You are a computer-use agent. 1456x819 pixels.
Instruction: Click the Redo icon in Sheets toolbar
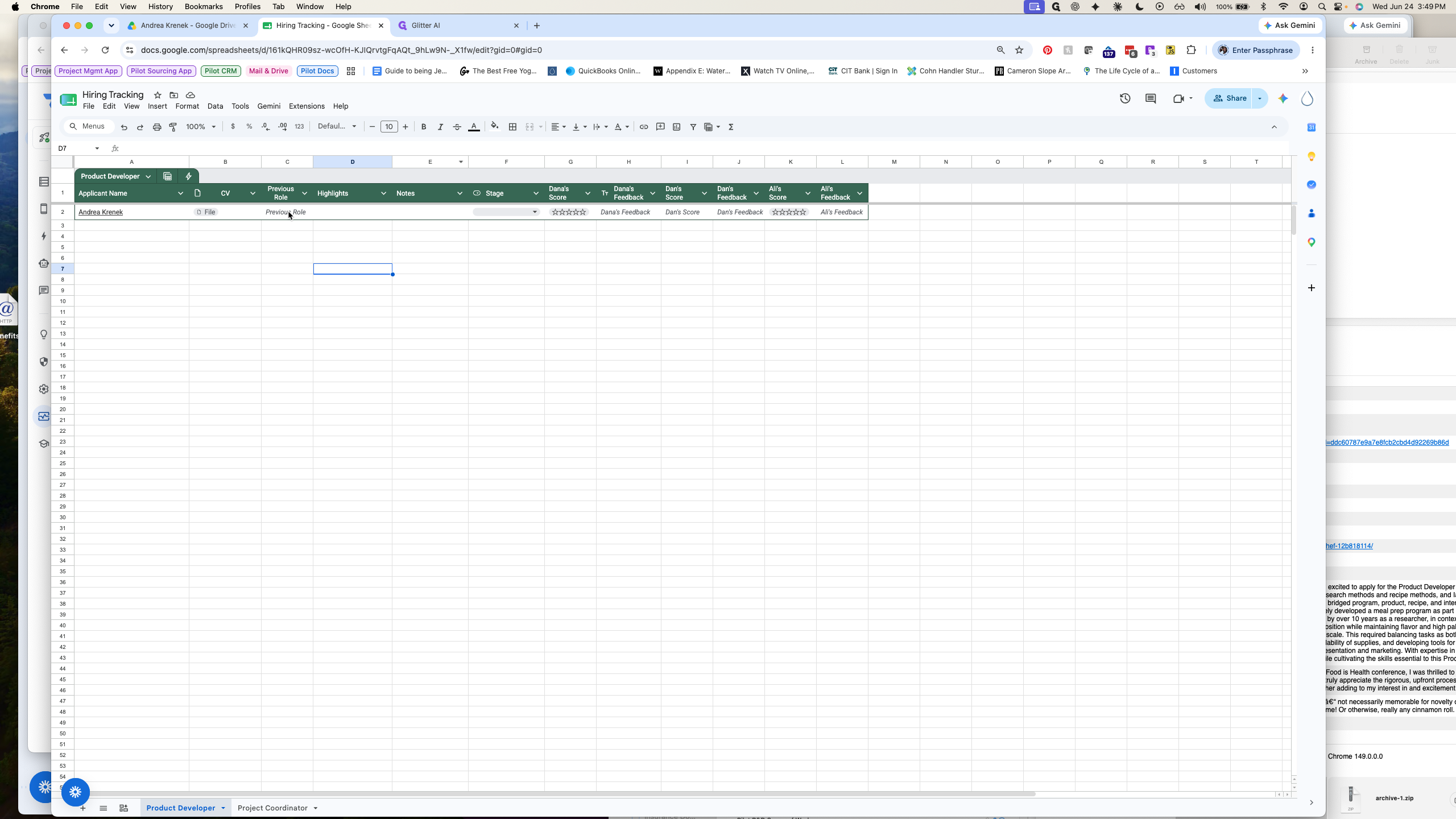pyautogui.click(x=140, y=127)
